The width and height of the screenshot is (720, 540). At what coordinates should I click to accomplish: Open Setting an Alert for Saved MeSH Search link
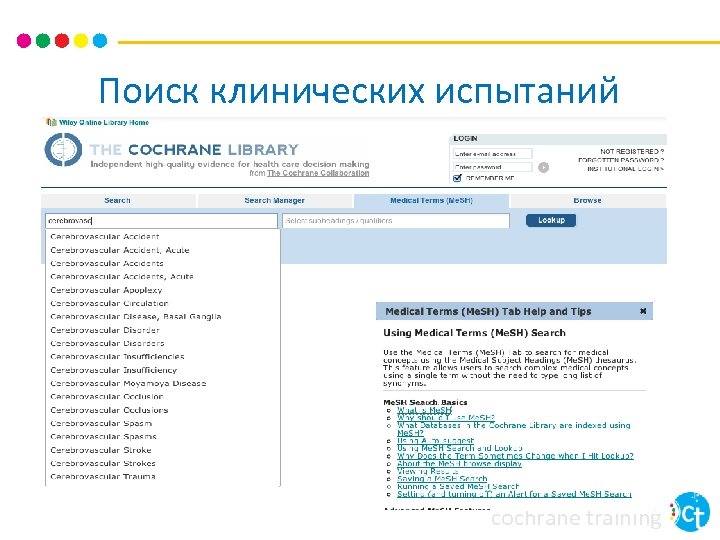click(x=514, y=494)
